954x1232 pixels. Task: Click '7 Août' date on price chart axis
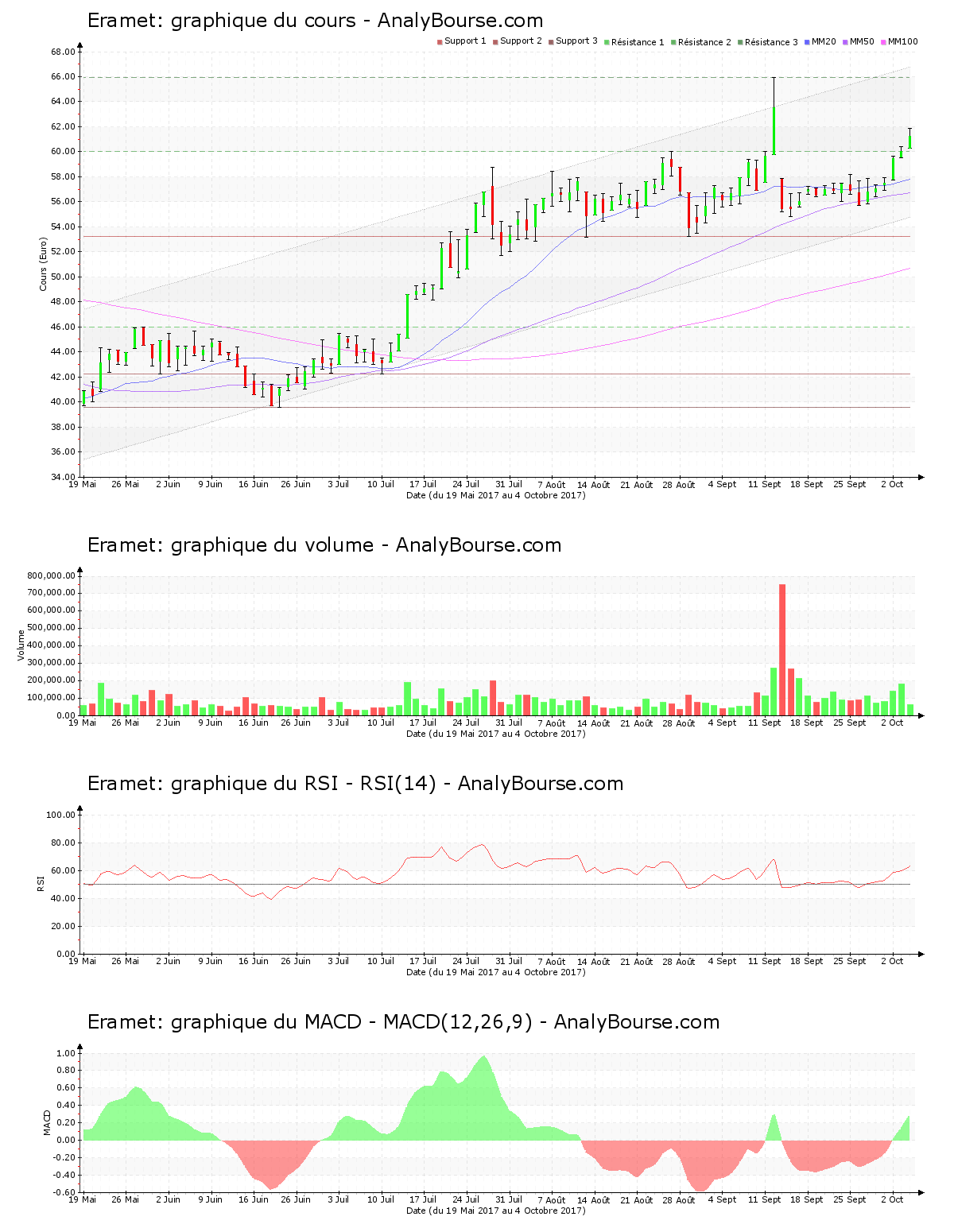pos(551,484)
